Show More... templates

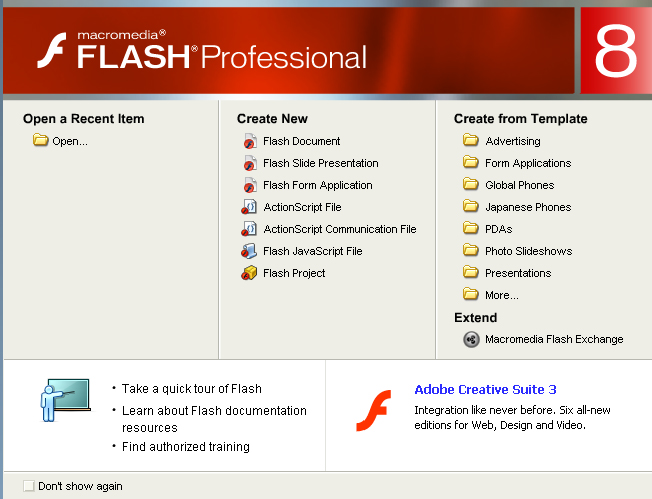coord(502,296)
